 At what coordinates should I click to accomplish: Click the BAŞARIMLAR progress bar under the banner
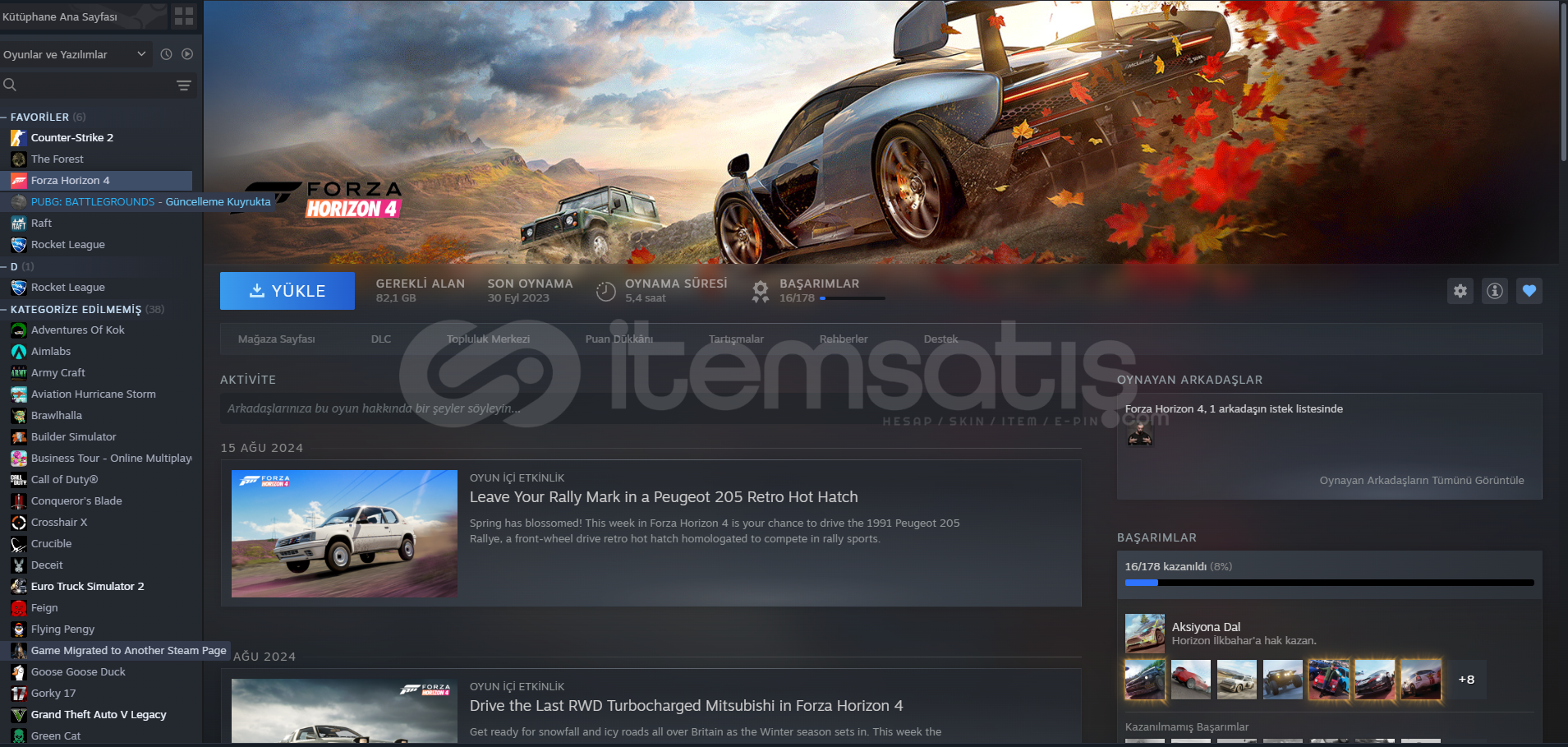(852, 298)
